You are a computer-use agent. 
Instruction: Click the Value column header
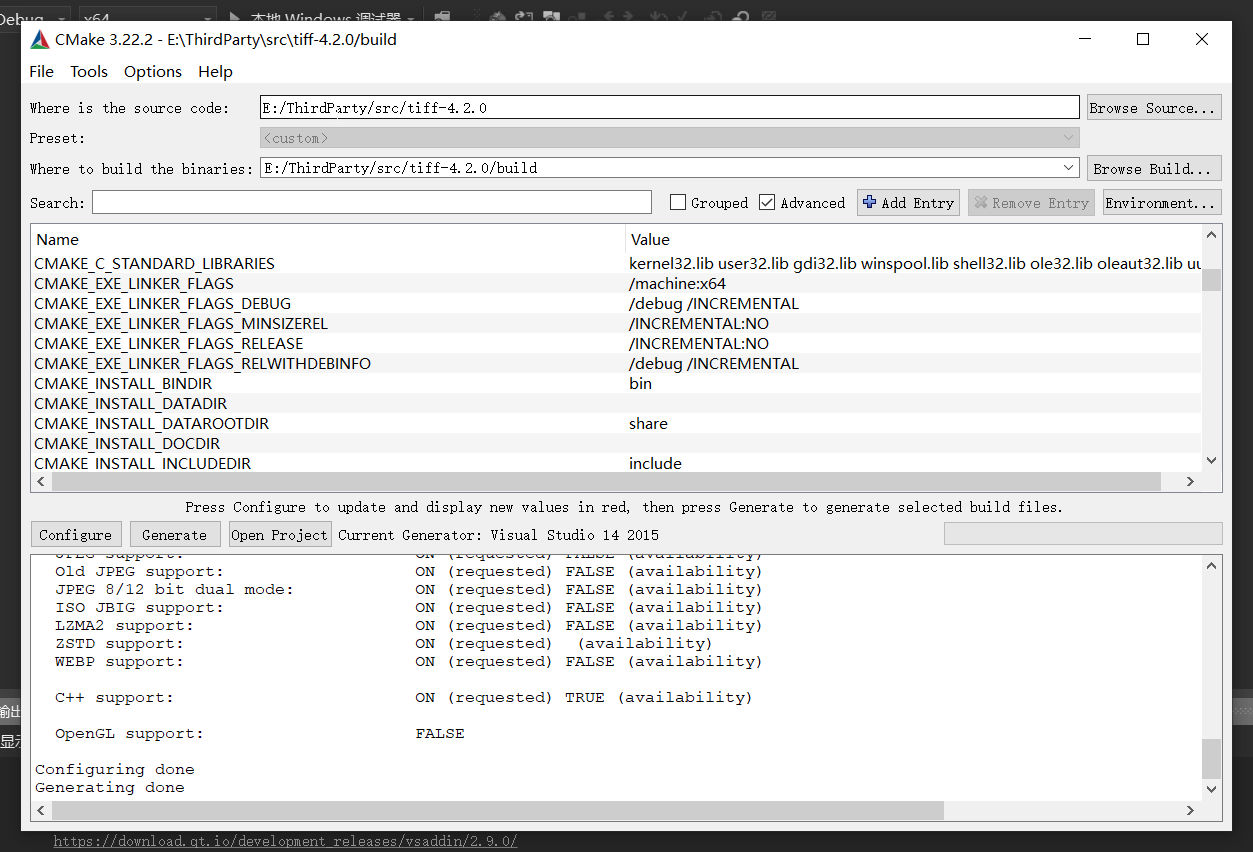(913, 239)
